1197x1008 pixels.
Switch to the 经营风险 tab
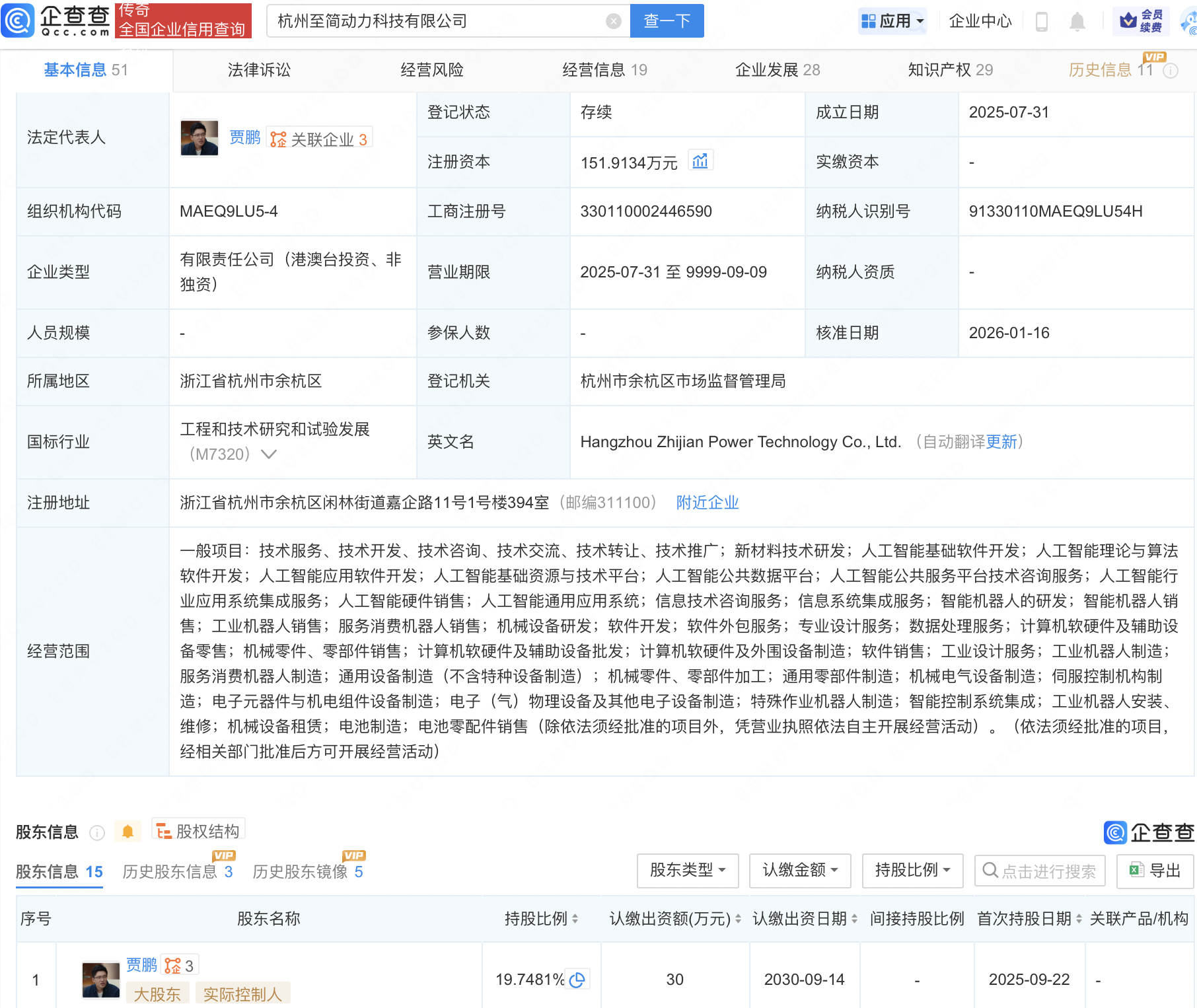pos(432,70)
